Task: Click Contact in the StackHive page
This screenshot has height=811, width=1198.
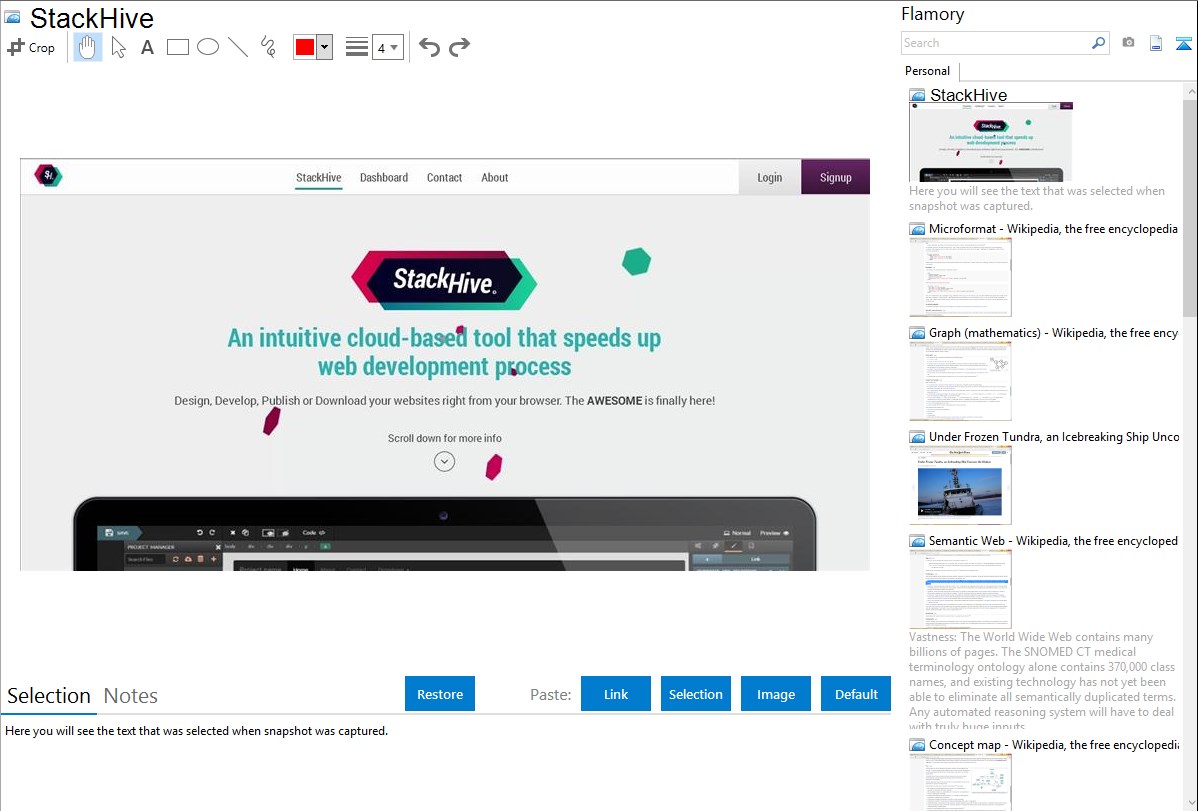Action: coord(444,177)
